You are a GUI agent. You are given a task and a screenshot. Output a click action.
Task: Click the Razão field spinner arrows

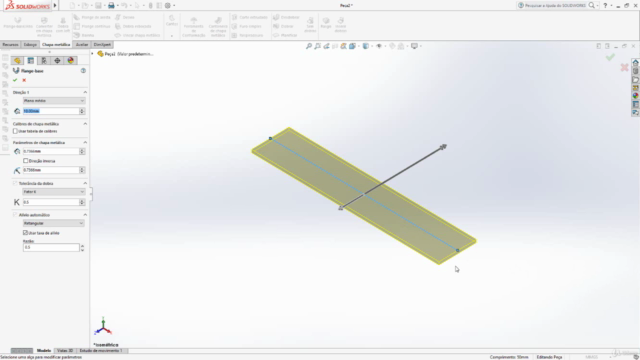(82, 247)
